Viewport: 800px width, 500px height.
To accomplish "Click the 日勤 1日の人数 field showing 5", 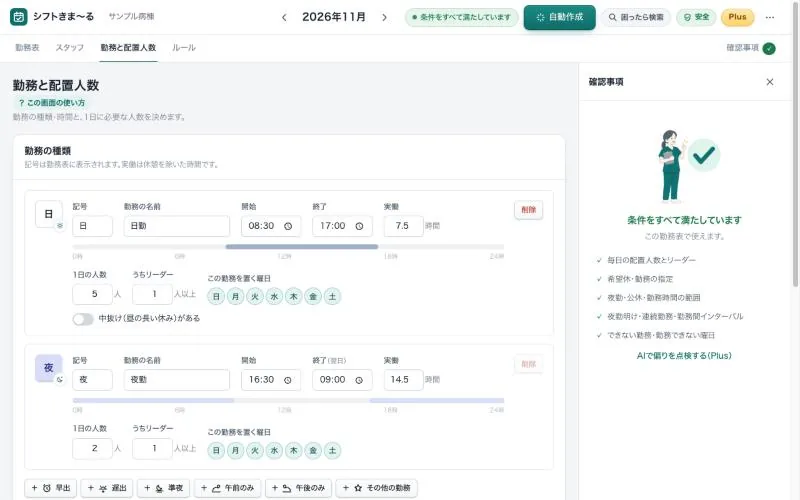I will [x=92, y=294].
